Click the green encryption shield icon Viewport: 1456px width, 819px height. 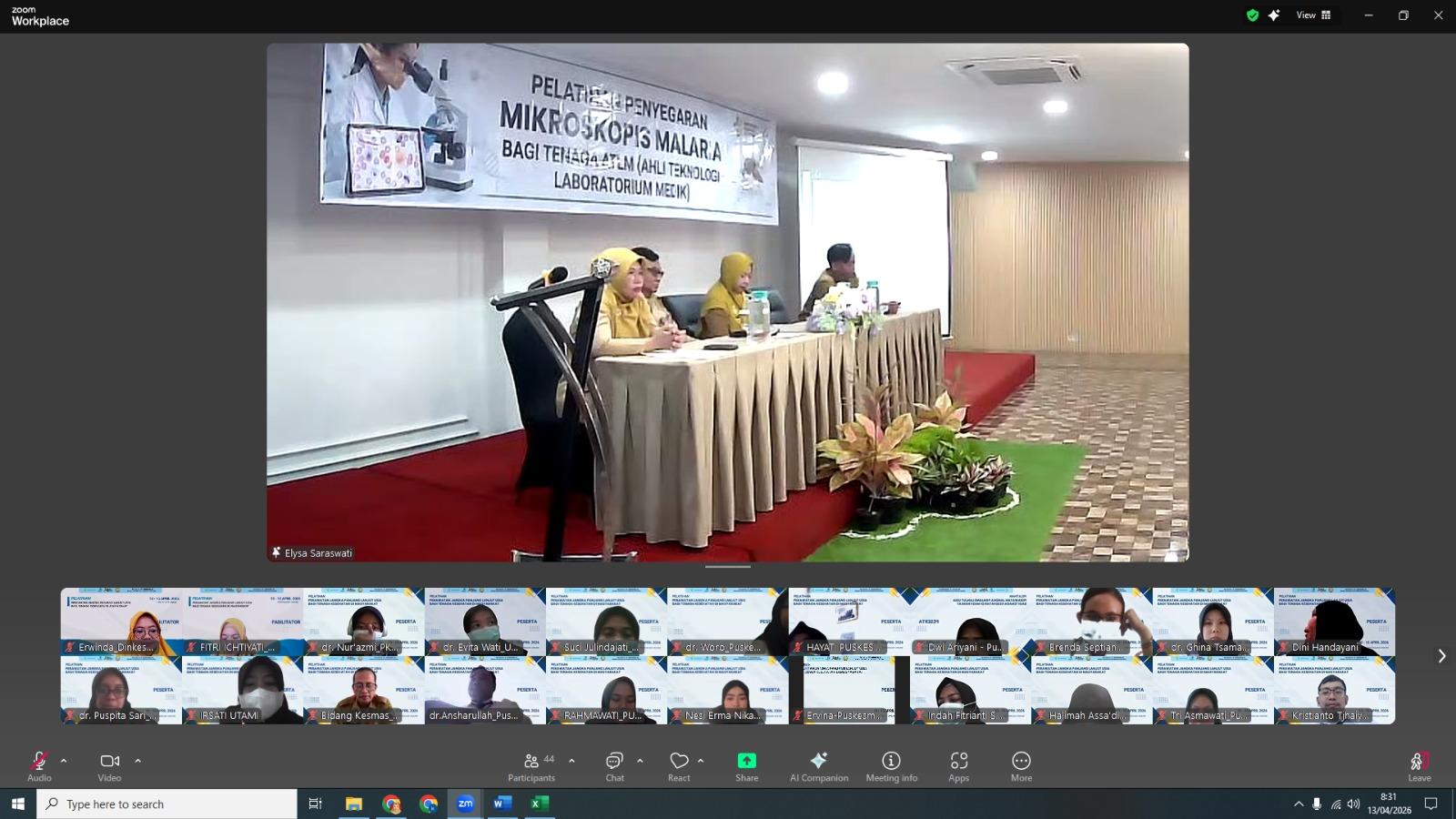[x=1252, y=15]
